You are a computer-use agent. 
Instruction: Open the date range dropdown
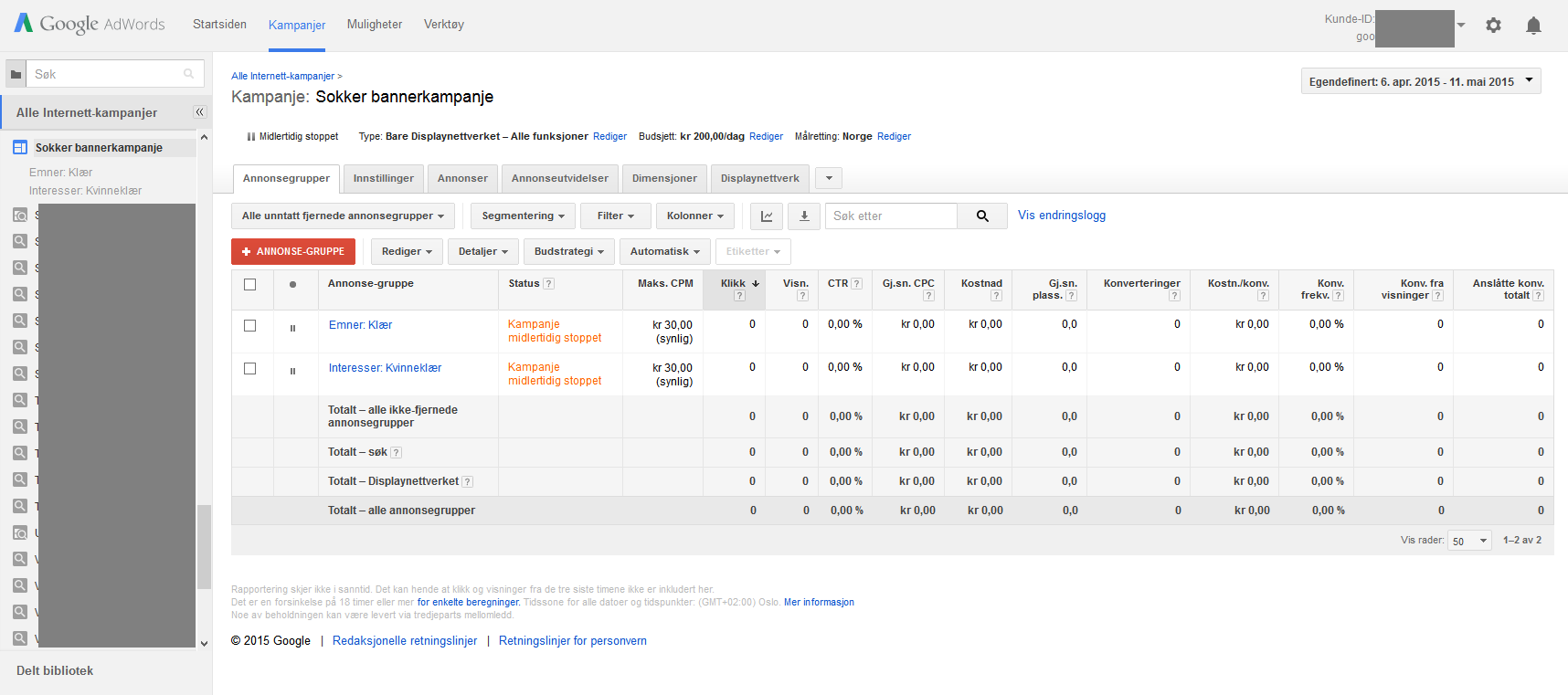point(1421,81)
